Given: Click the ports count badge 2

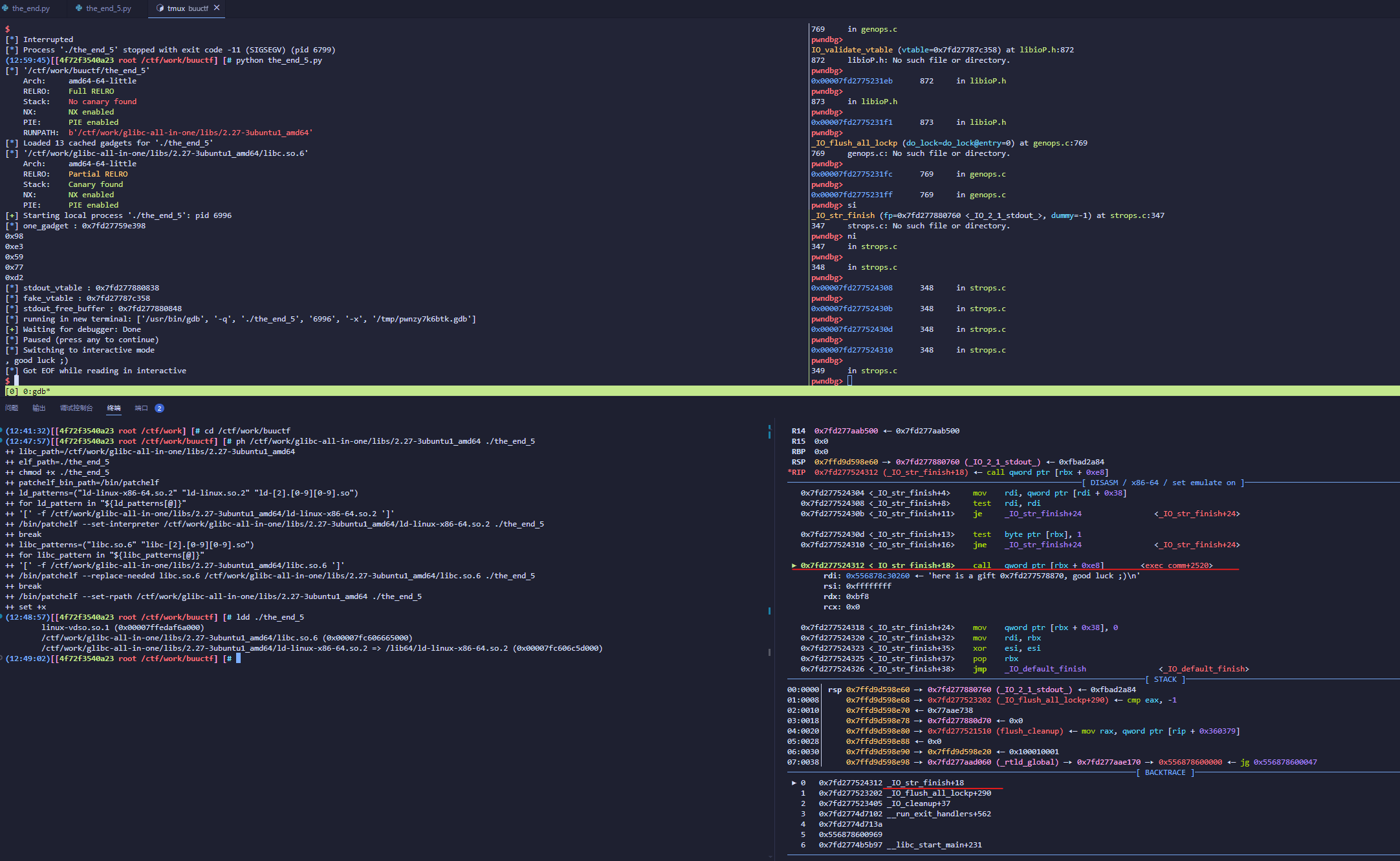Looking at the screenshot, I should tap(159, 408).
